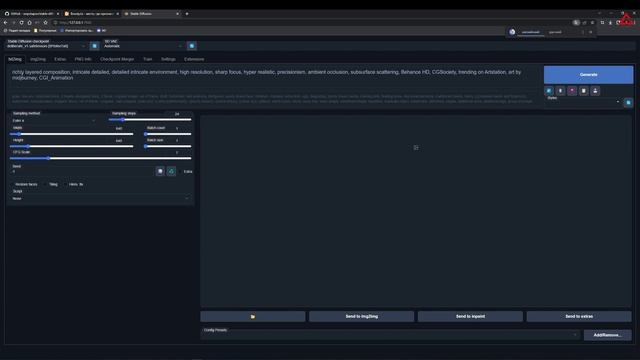Expand the Script dropdown

click(x=100, y=198)
